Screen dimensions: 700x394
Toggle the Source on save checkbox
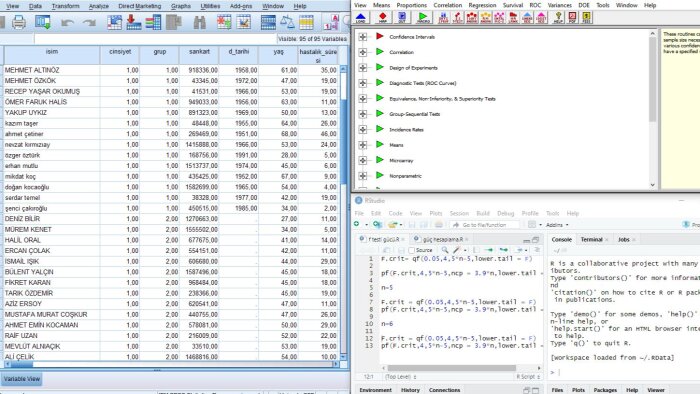[x=412, y=250]
